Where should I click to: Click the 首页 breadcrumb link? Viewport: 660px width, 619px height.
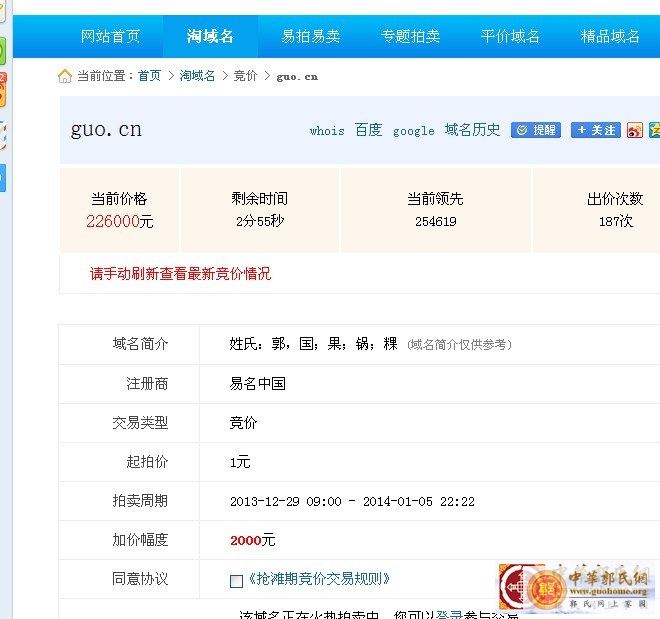149,76
